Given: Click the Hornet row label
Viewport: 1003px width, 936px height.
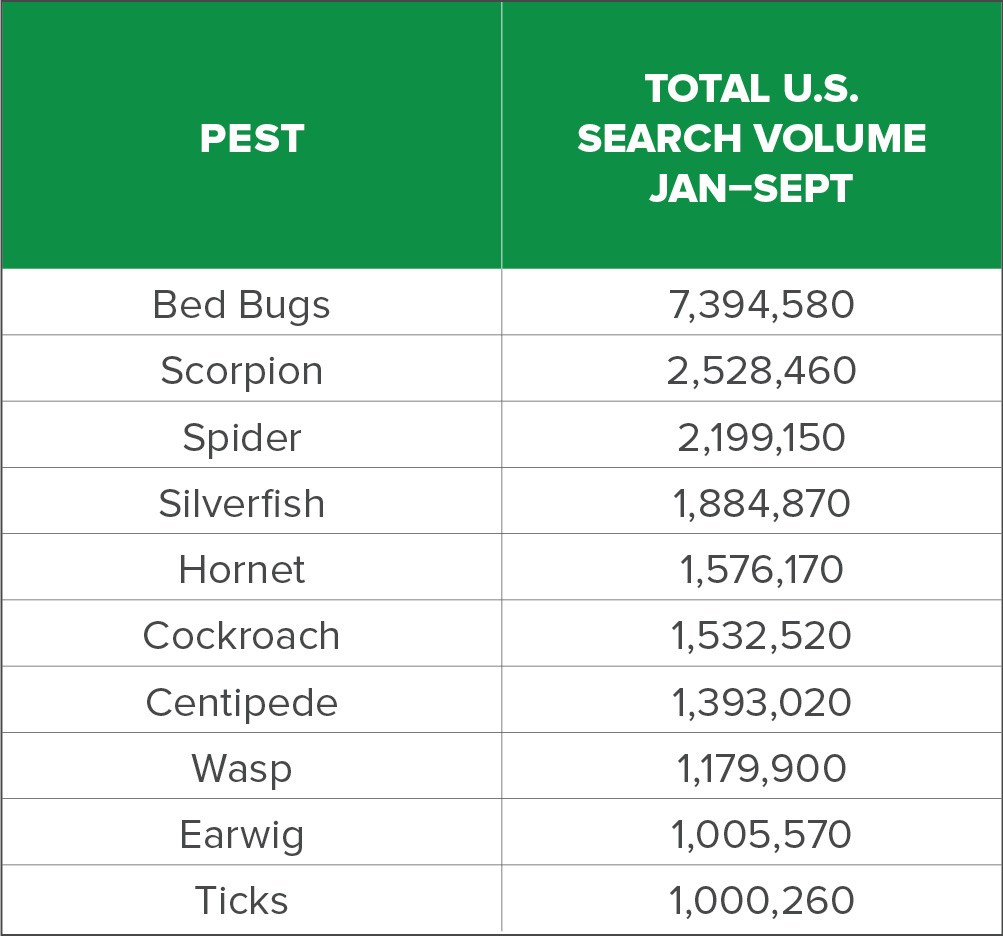Looking at the screenshot, I should 241,569.
